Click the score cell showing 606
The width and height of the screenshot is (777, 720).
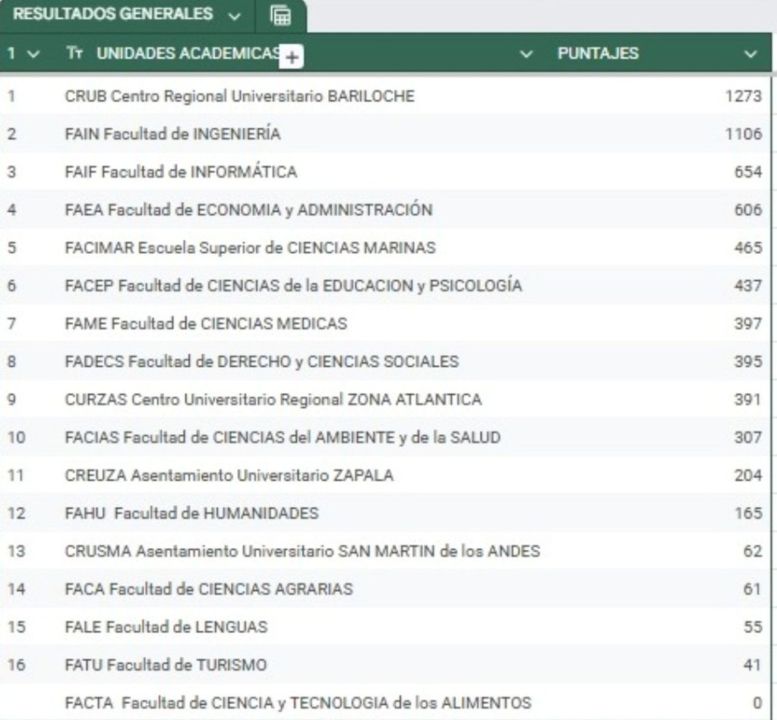coord(747,210)
